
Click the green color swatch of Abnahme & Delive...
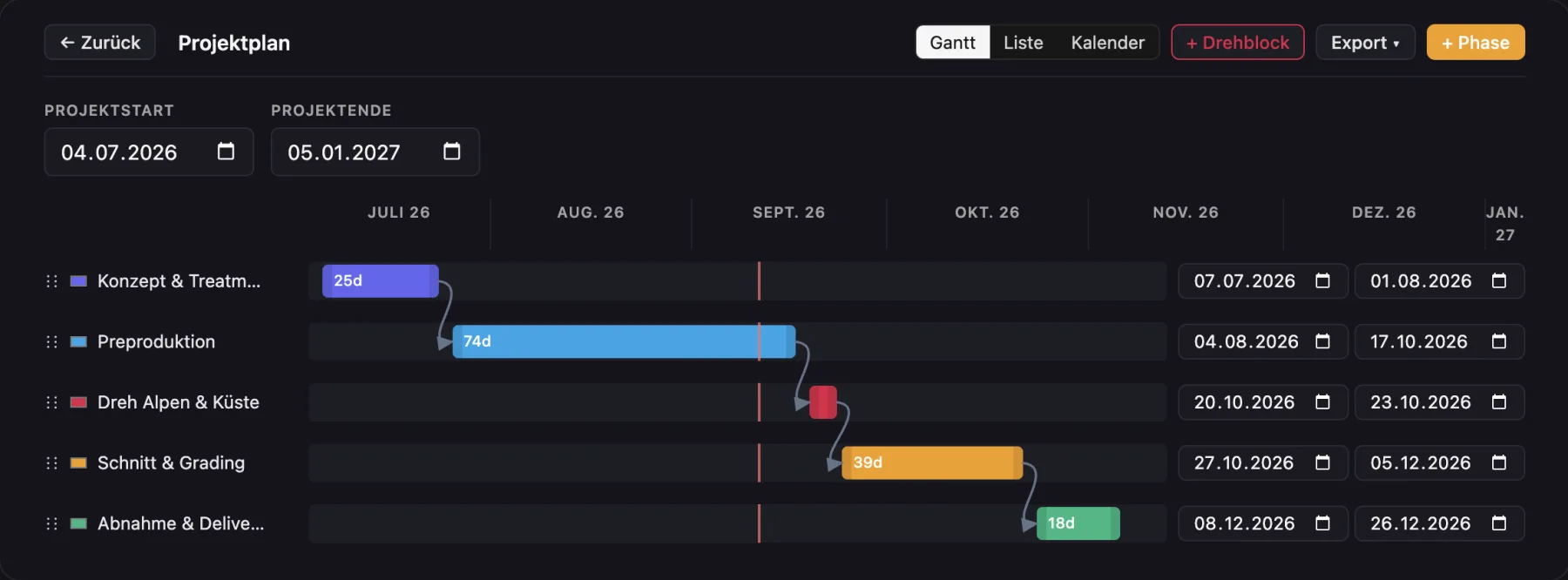pos(78,523)
